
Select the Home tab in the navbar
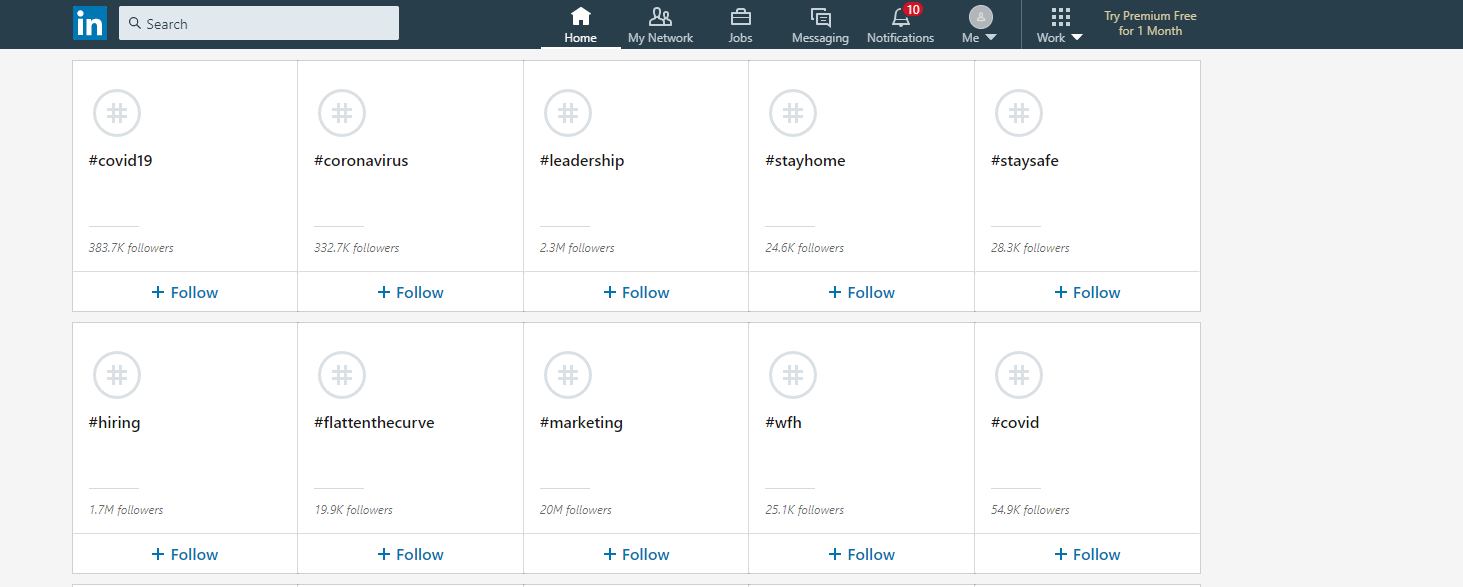[x=580, y=25]
